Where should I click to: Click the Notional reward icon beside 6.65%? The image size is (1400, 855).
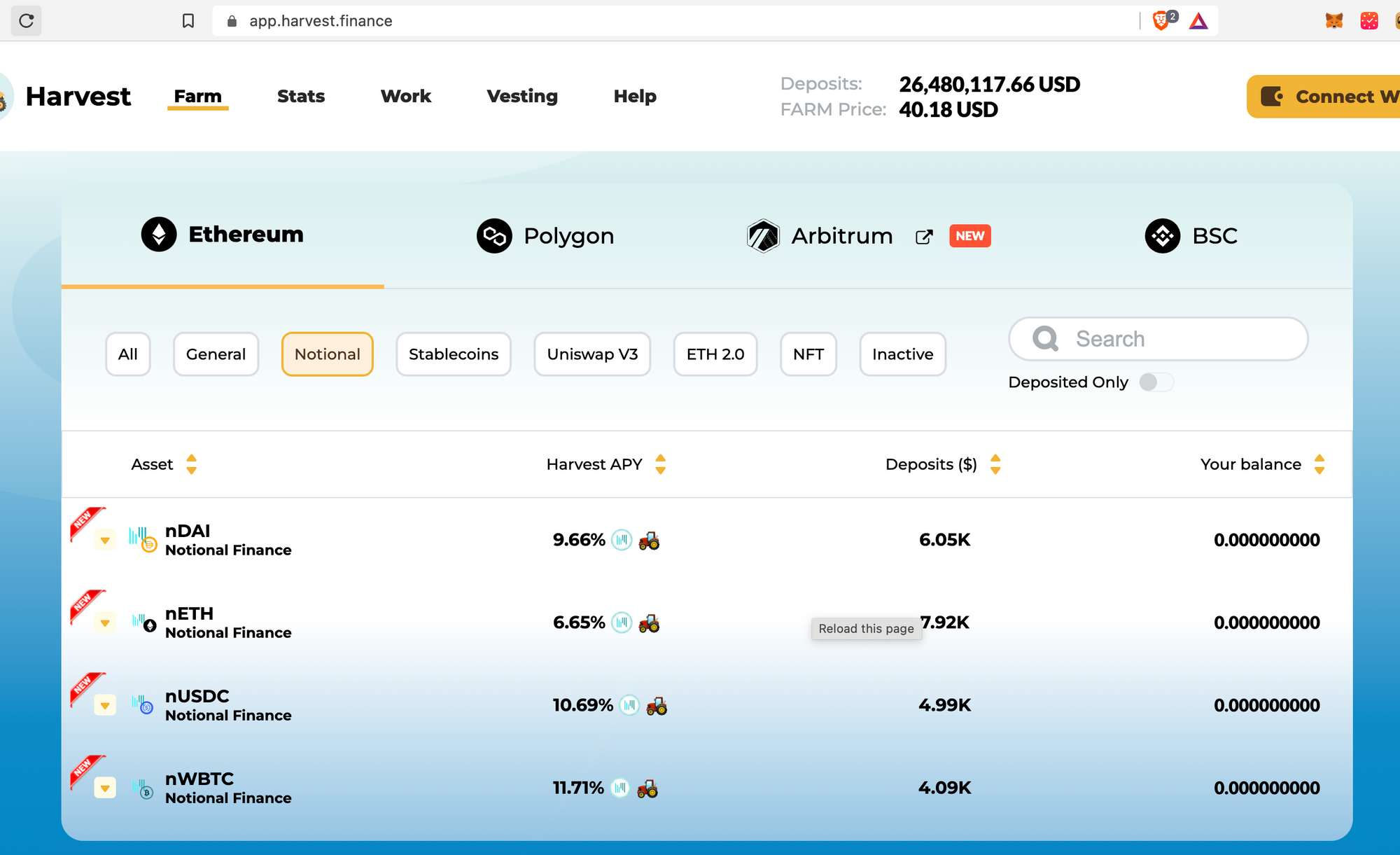pos(621,623)
